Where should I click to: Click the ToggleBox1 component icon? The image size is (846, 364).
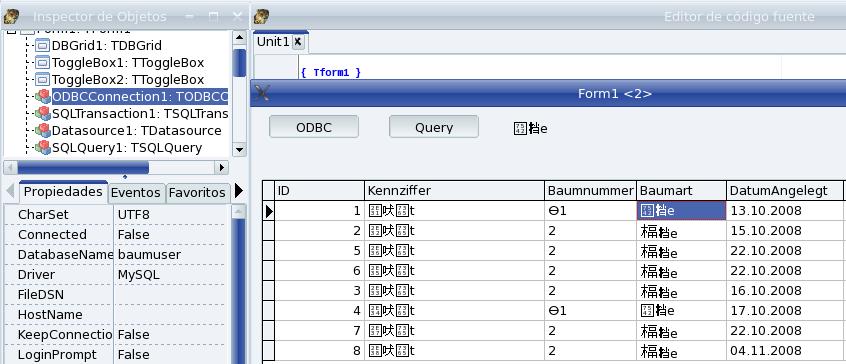pos(42,63)
